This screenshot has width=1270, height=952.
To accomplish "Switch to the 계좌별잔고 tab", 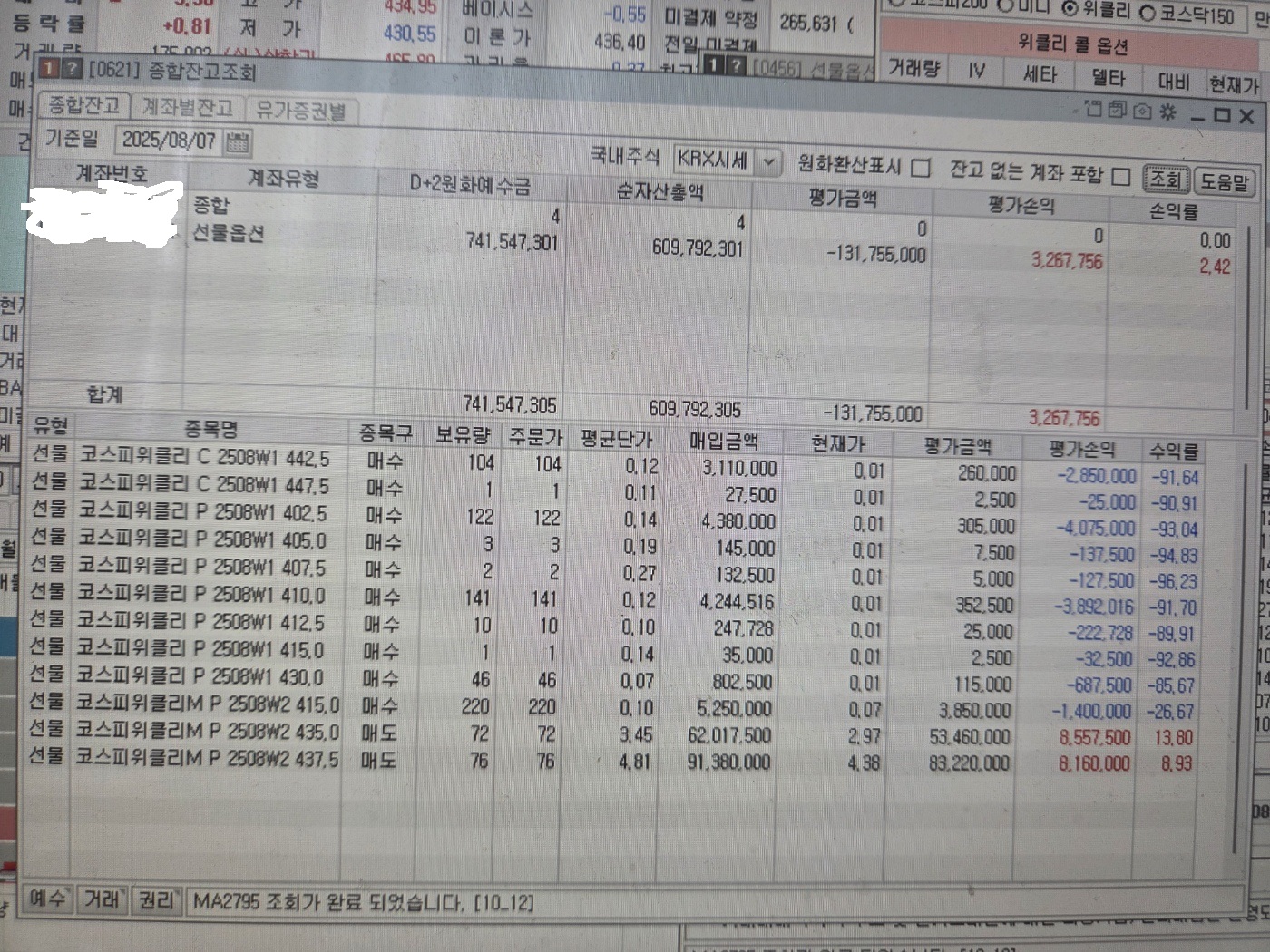I will click(188, 108).
